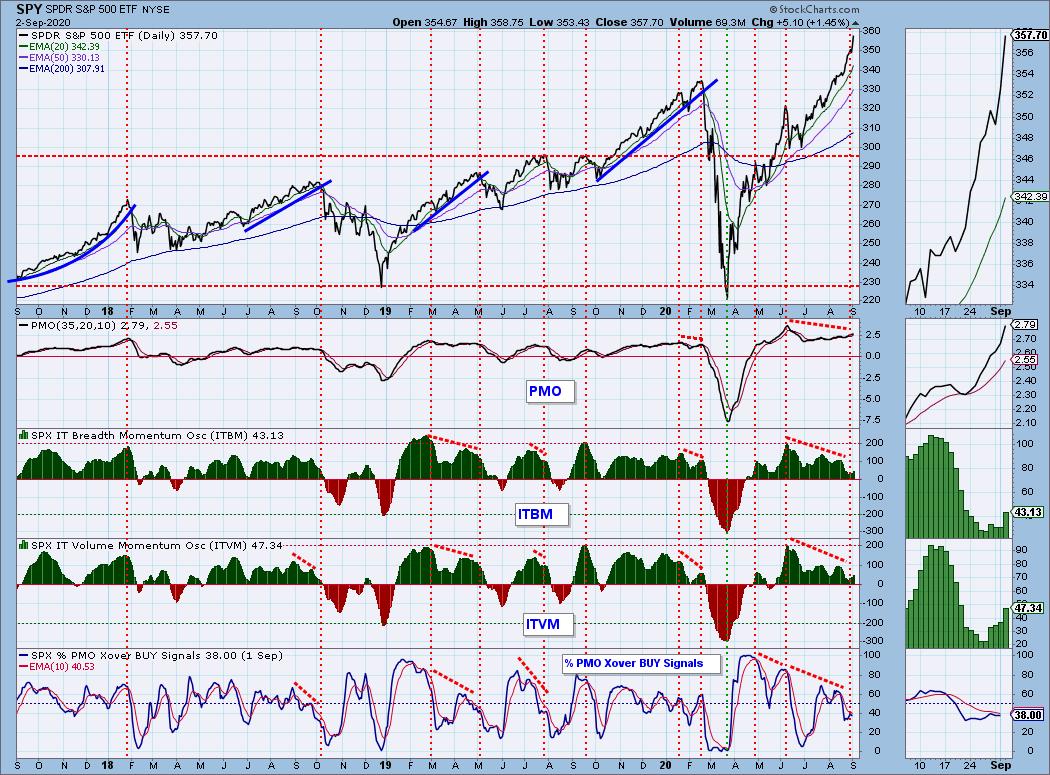This screenshot has width=1050, height=775.
Task: Select the Close 357.70 header value
Action: (629, 22)
